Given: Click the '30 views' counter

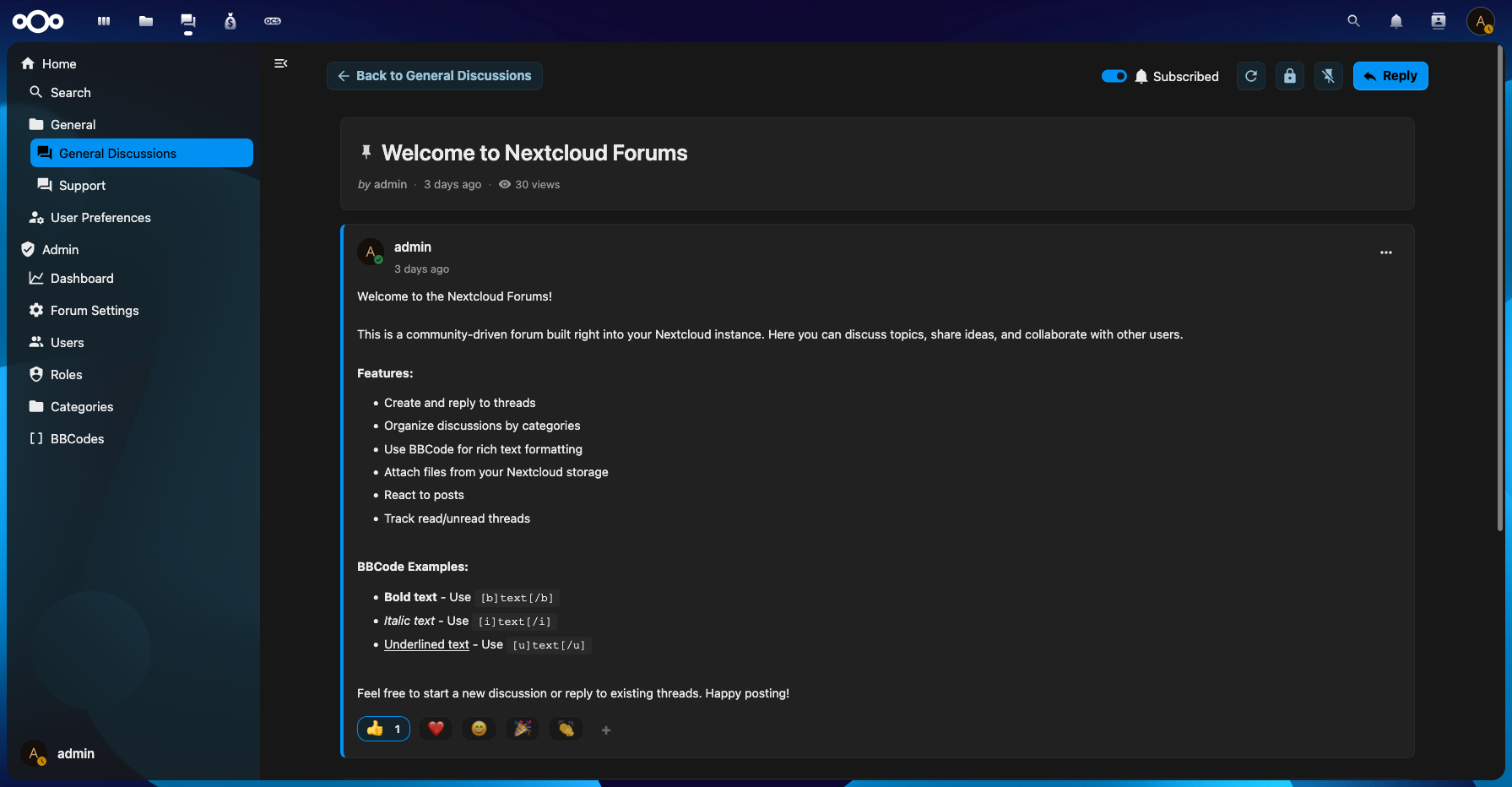Looking at the screenshot, I should (529, 185).
